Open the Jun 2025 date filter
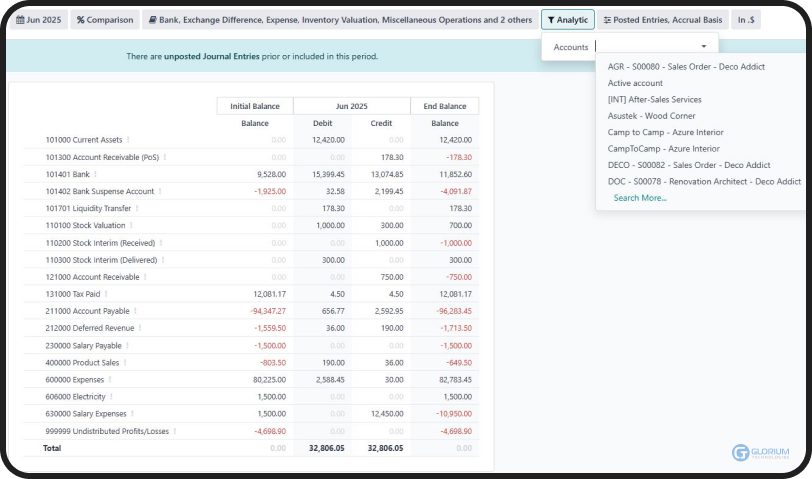The width and height of the screenshot is (812, 479). (x=38, y=20)
